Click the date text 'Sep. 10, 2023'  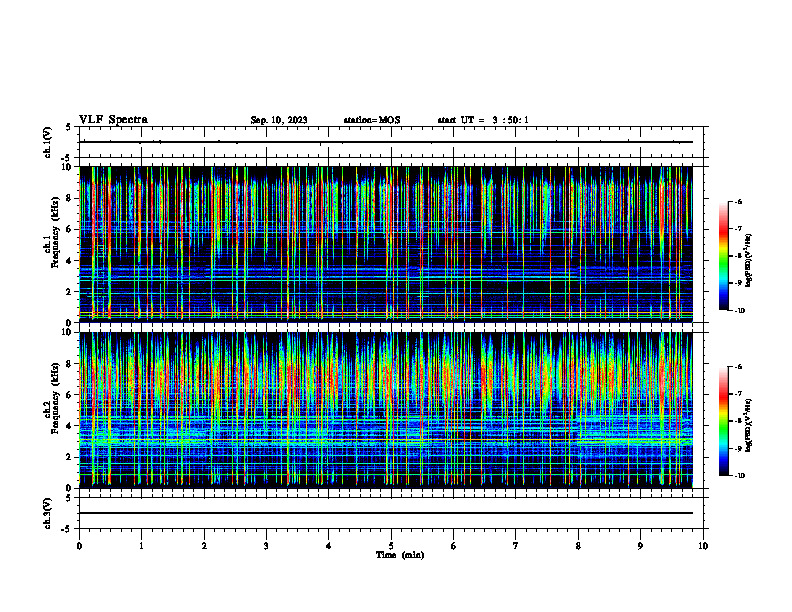pyautogui.click(x=279, y=120)
